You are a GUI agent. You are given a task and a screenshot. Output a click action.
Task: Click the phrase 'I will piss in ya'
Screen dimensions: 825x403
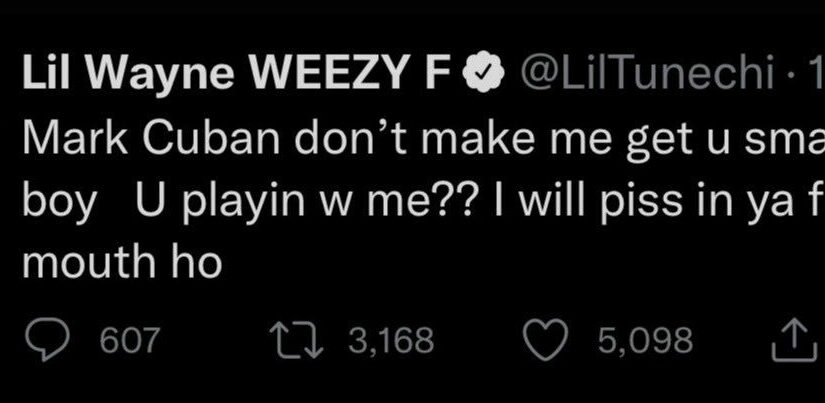click(x=641, y=202)
